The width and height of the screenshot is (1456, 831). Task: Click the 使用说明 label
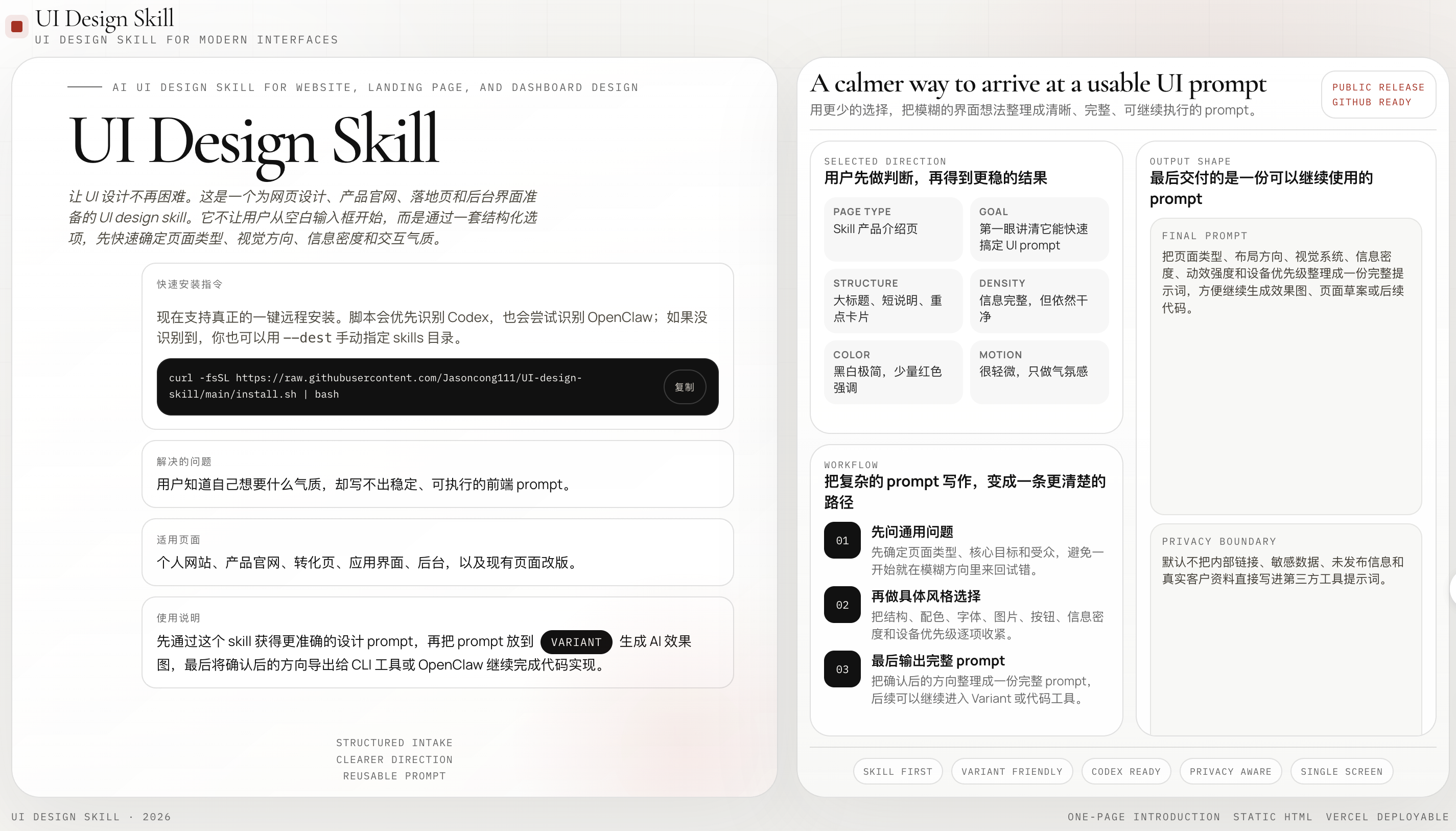(178, 617)
